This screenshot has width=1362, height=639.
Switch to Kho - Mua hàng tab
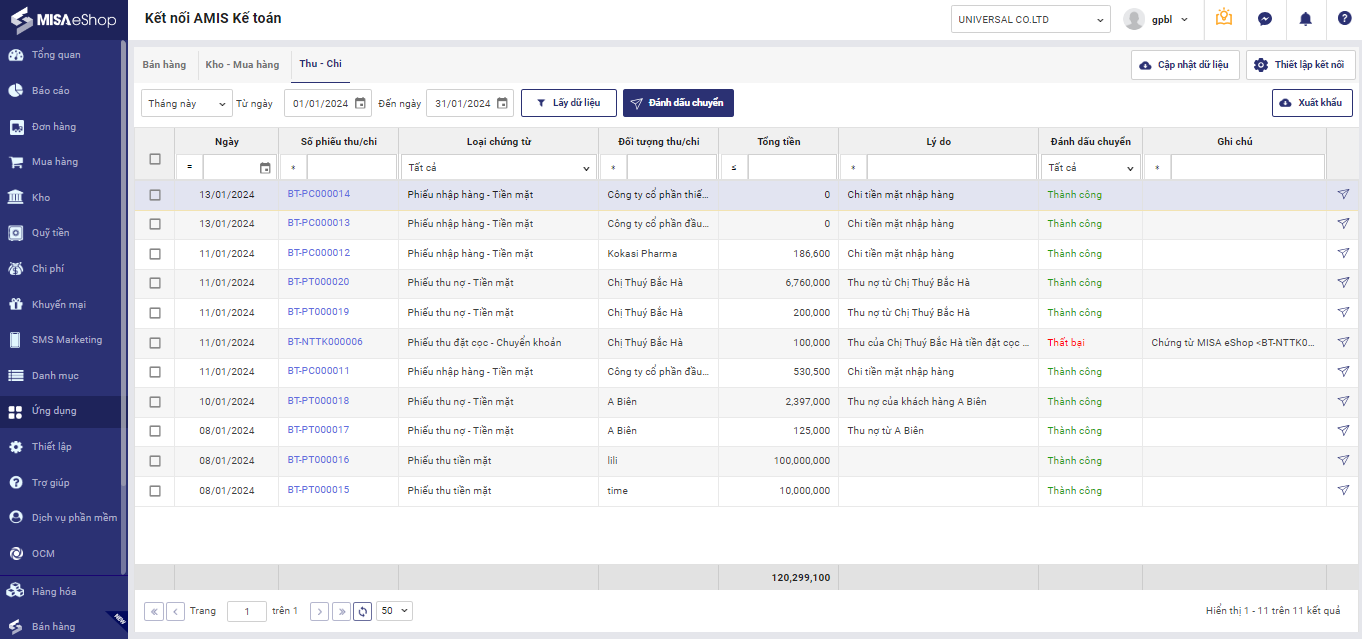click(x=242, y=65)
